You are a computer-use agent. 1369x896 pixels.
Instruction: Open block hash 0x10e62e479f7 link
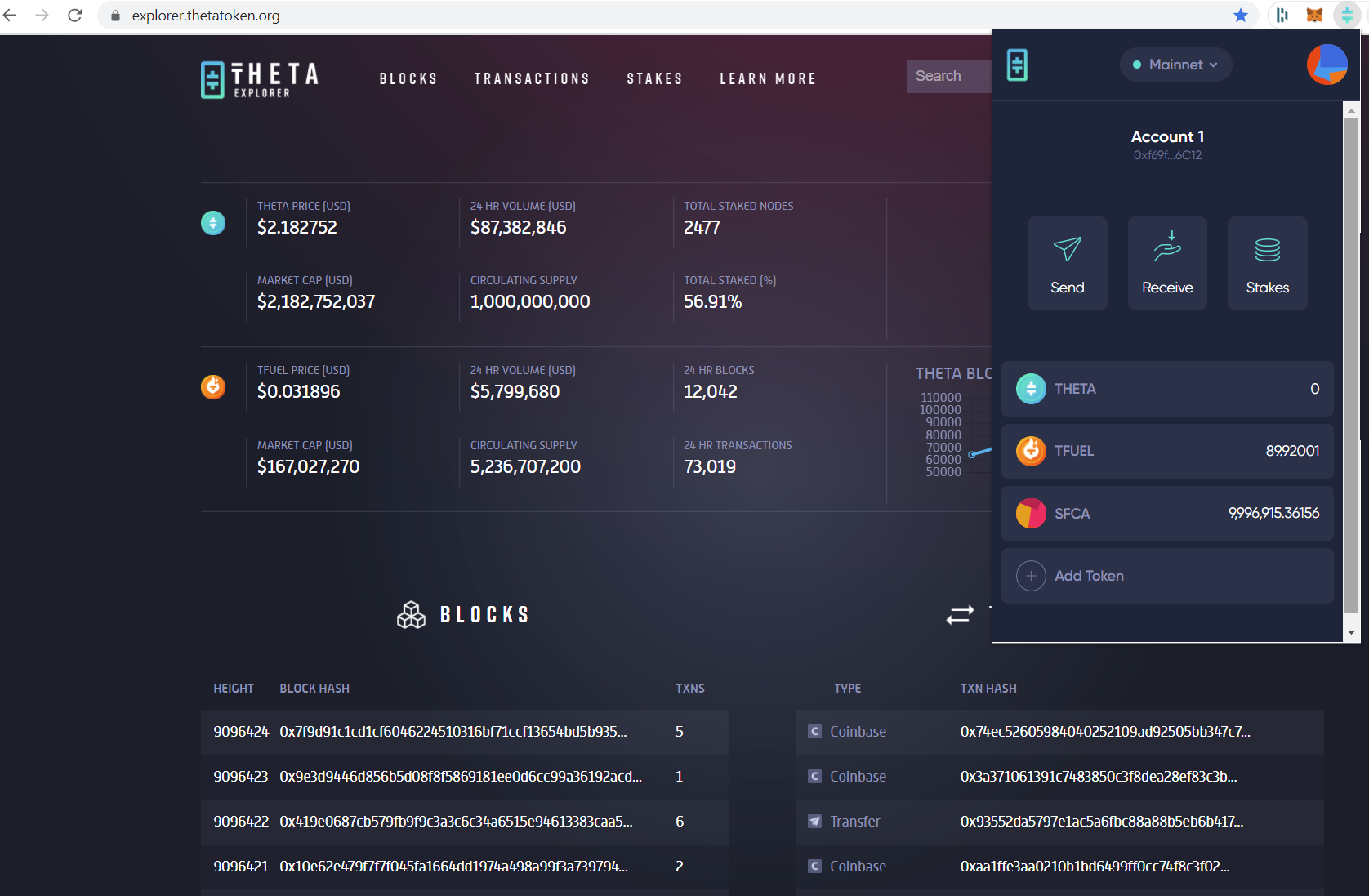coord(453,866)
